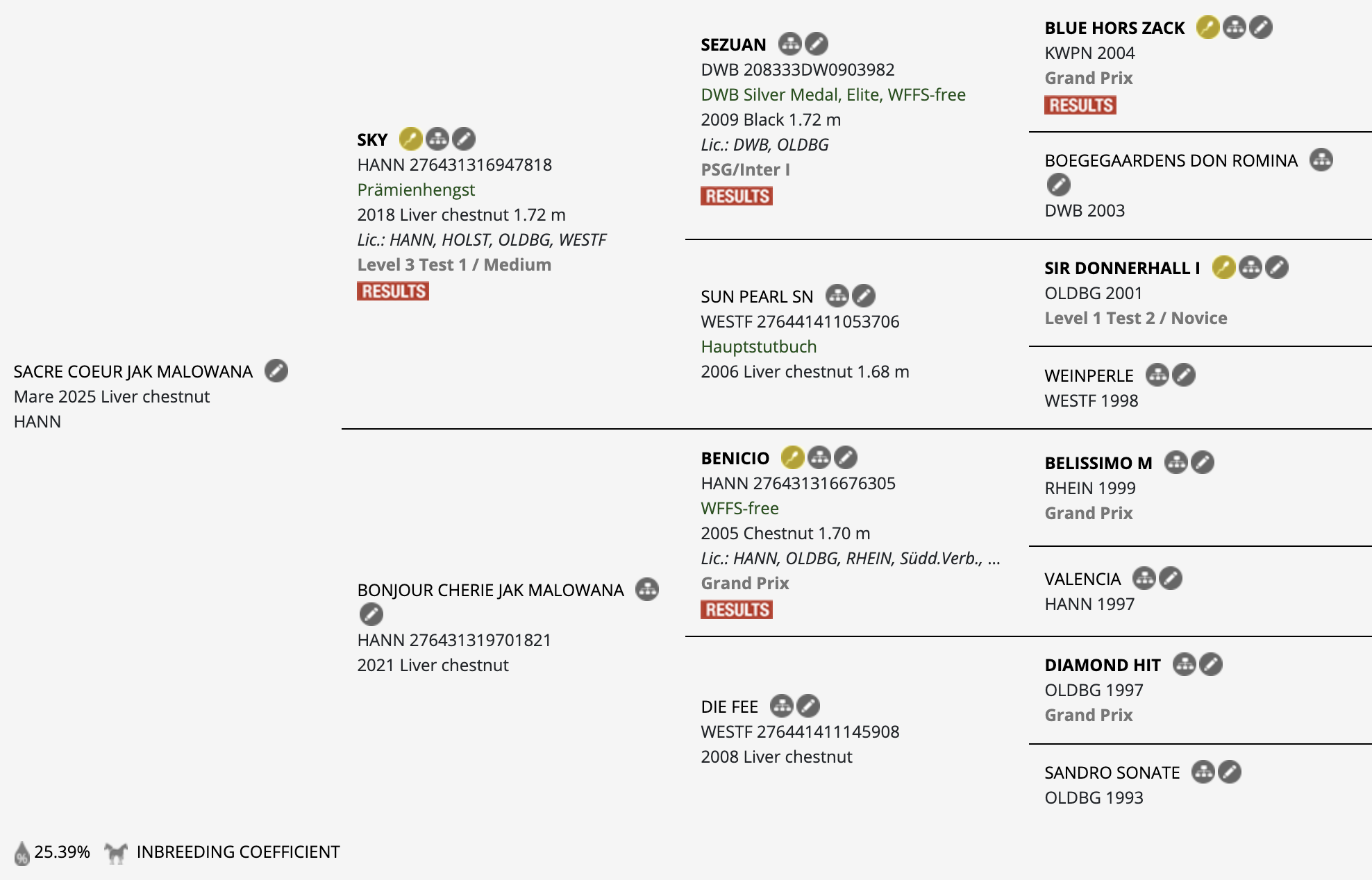Open pedigree tree icon for BOEGEGAARDENS DON ROMINA

click(x=1321, y=160)
